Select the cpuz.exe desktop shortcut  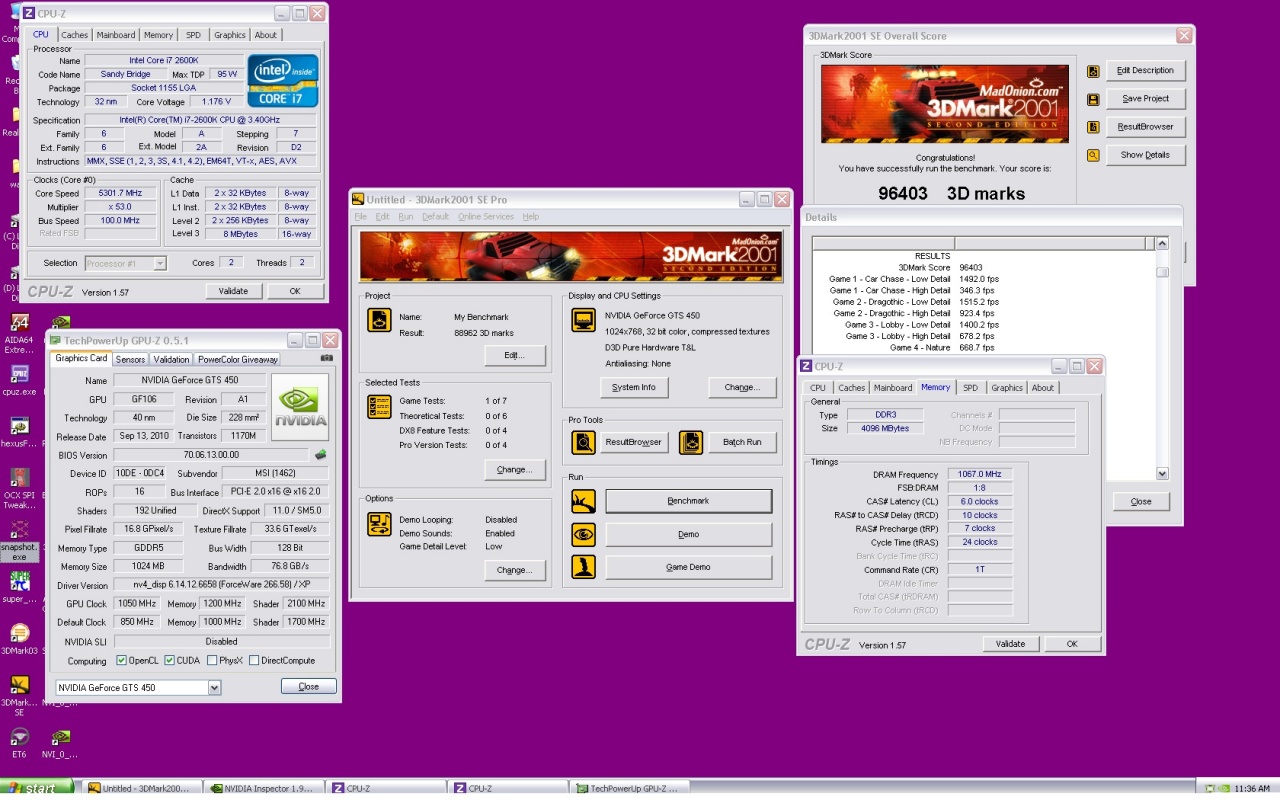(19, 375)
